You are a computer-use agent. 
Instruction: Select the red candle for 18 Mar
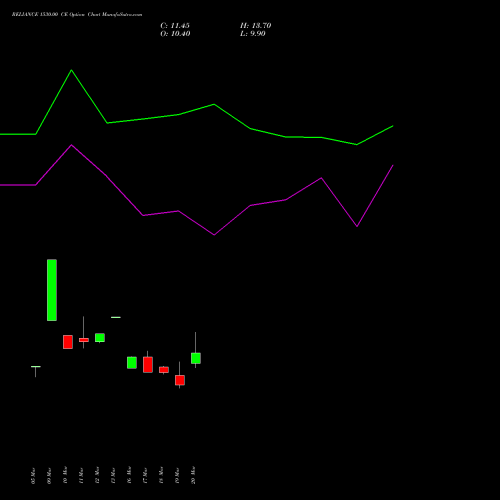(x=164, y=370)
